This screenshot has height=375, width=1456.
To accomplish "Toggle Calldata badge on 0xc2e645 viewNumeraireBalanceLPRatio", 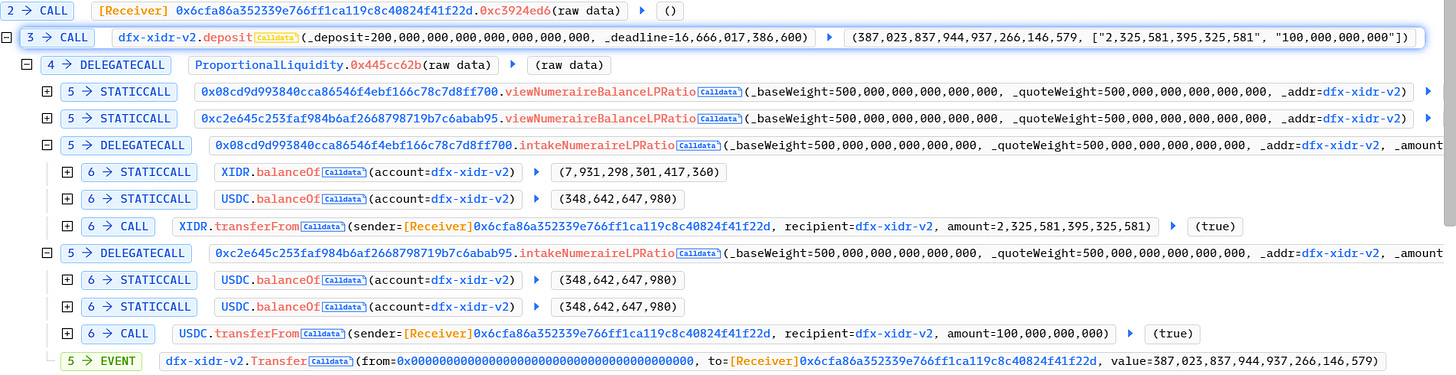I will click(719, 118).
